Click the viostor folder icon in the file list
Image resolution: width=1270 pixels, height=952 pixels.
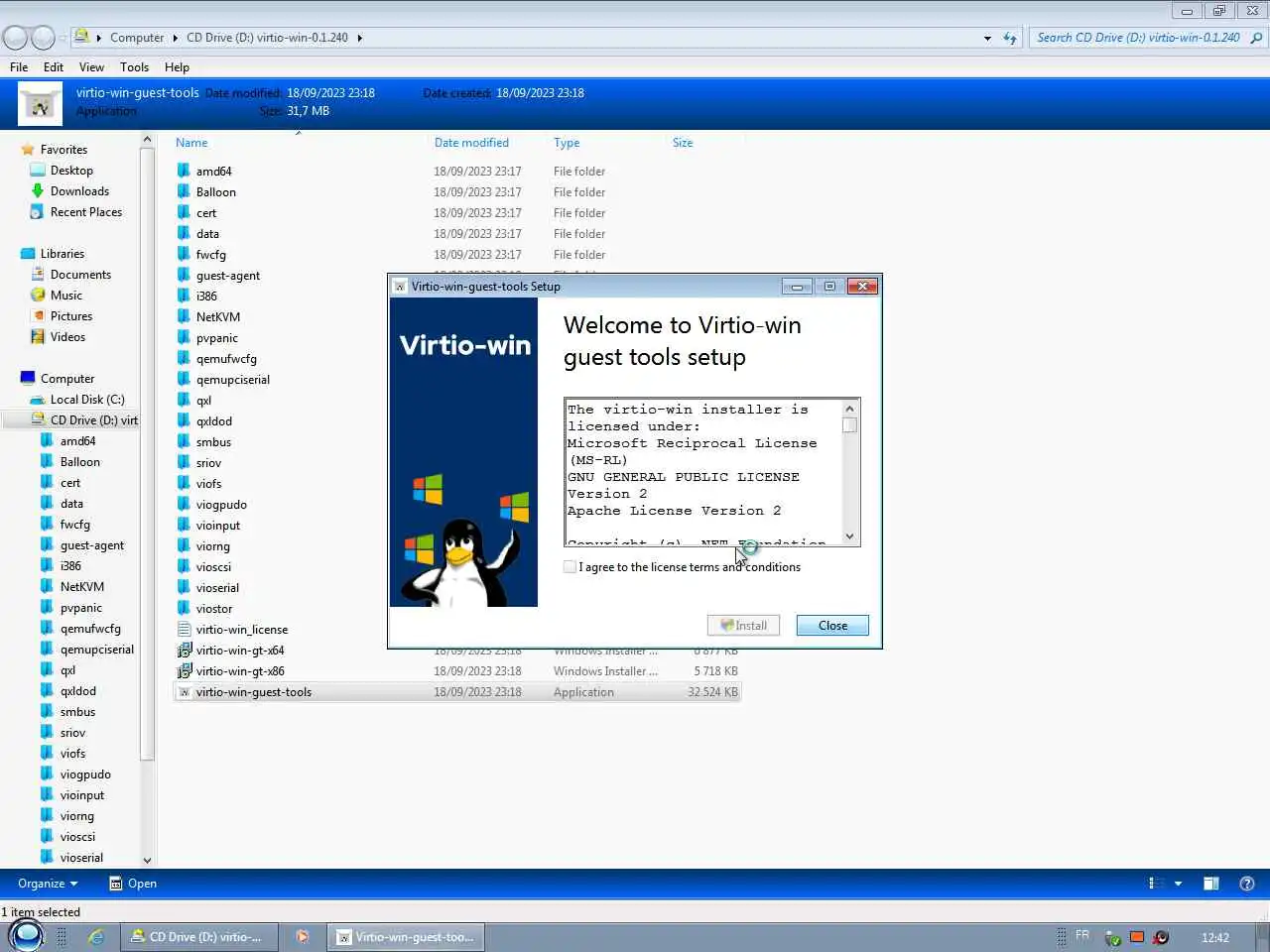point(184,608)
